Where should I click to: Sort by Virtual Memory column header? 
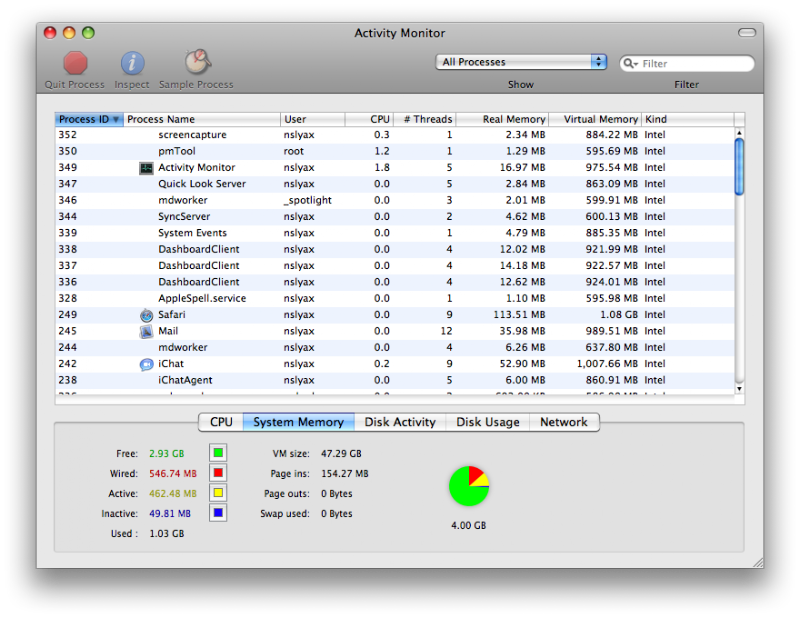click(x=595, y=119)
